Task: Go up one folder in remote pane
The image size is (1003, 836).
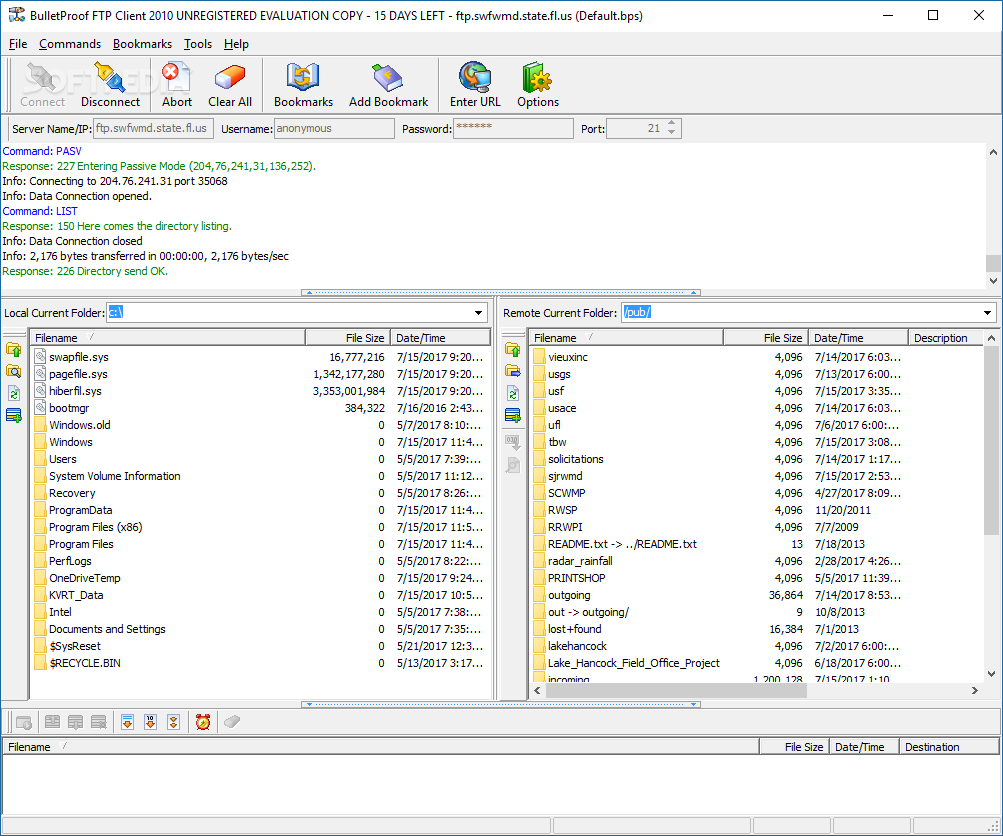Action: tap(512, 349)
